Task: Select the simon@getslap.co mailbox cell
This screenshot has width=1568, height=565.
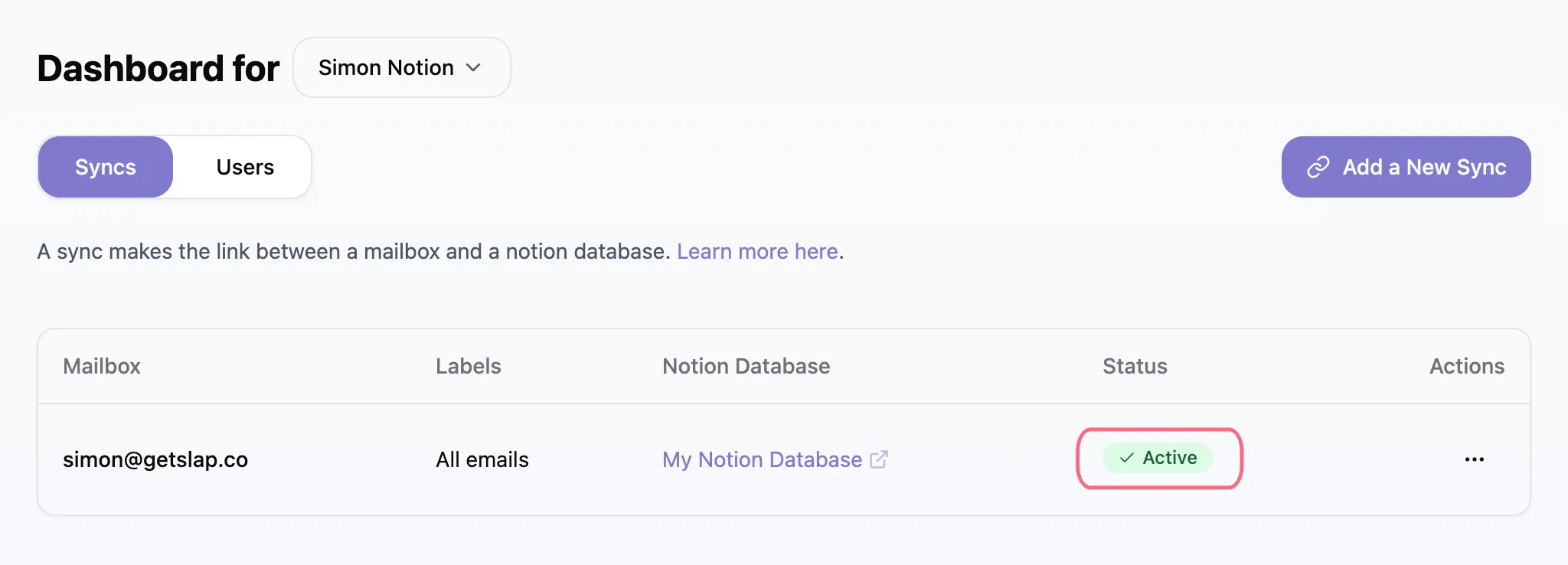Action: (x=155, y=459)
